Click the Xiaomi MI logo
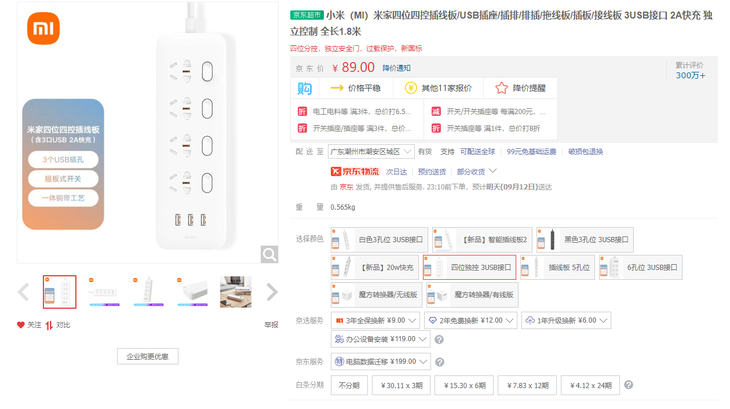The height and width of the screenshot is (409, 730). coord(43,28)
